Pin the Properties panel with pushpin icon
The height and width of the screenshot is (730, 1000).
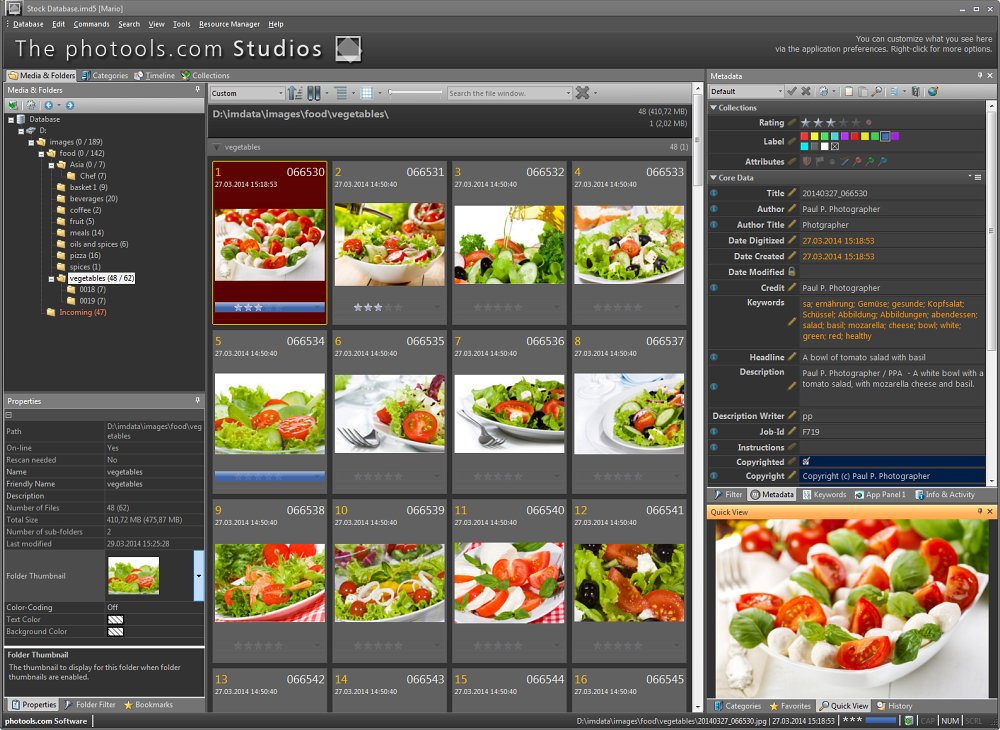pos(198,400)
